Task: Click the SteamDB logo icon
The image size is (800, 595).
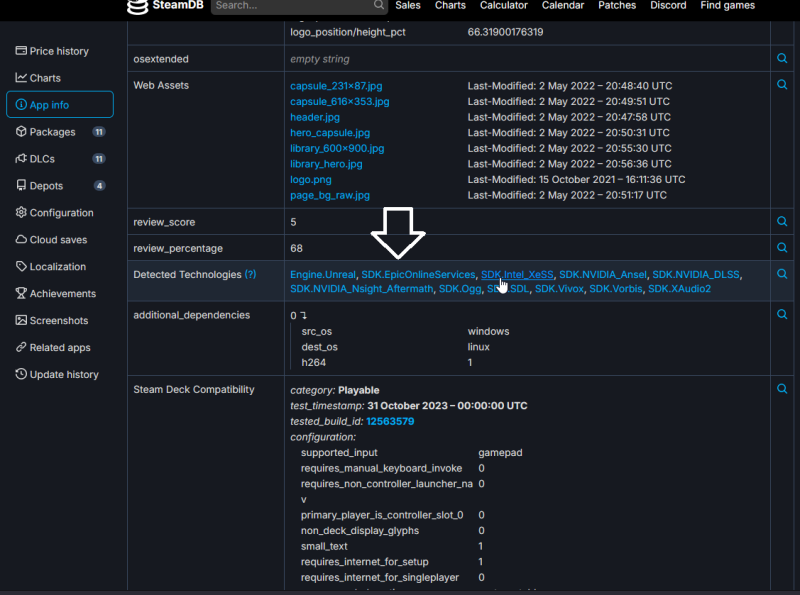Action: coord(137,6)
